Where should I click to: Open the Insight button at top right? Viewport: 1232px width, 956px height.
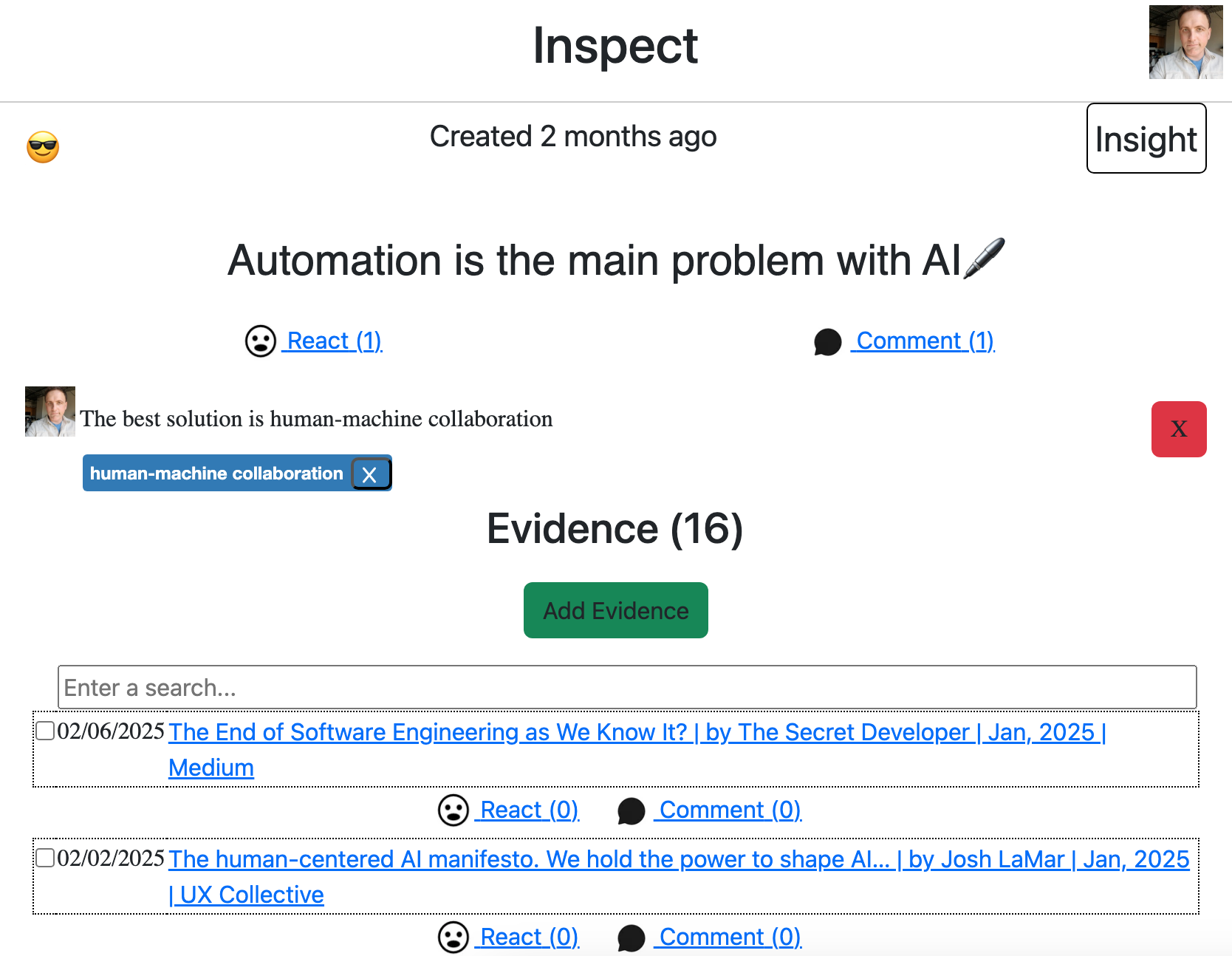coord(1146,139)
